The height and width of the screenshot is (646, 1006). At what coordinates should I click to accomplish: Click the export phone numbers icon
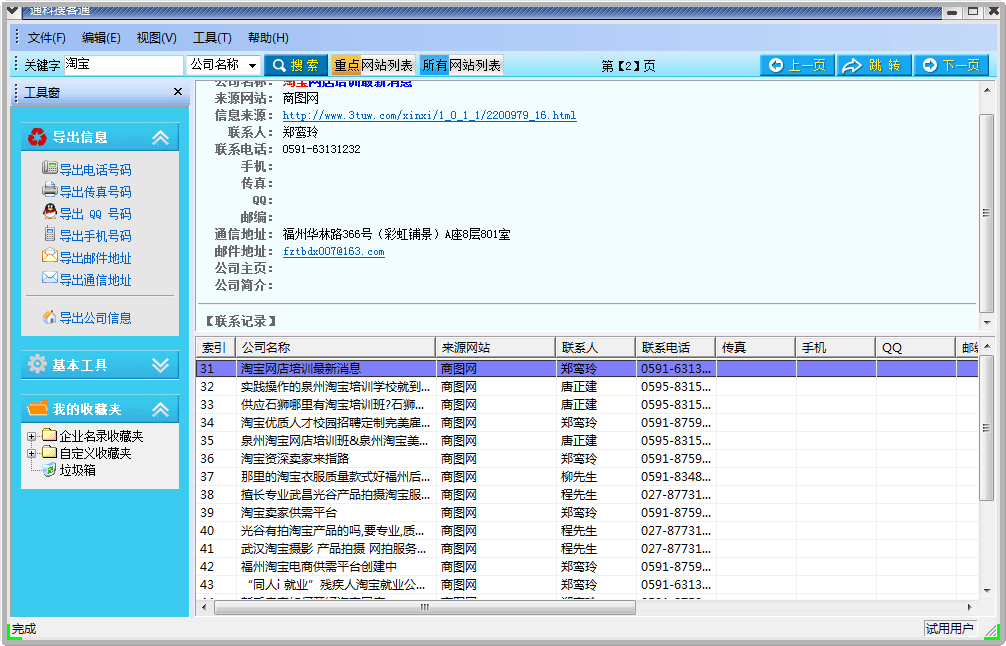point(49,168)
